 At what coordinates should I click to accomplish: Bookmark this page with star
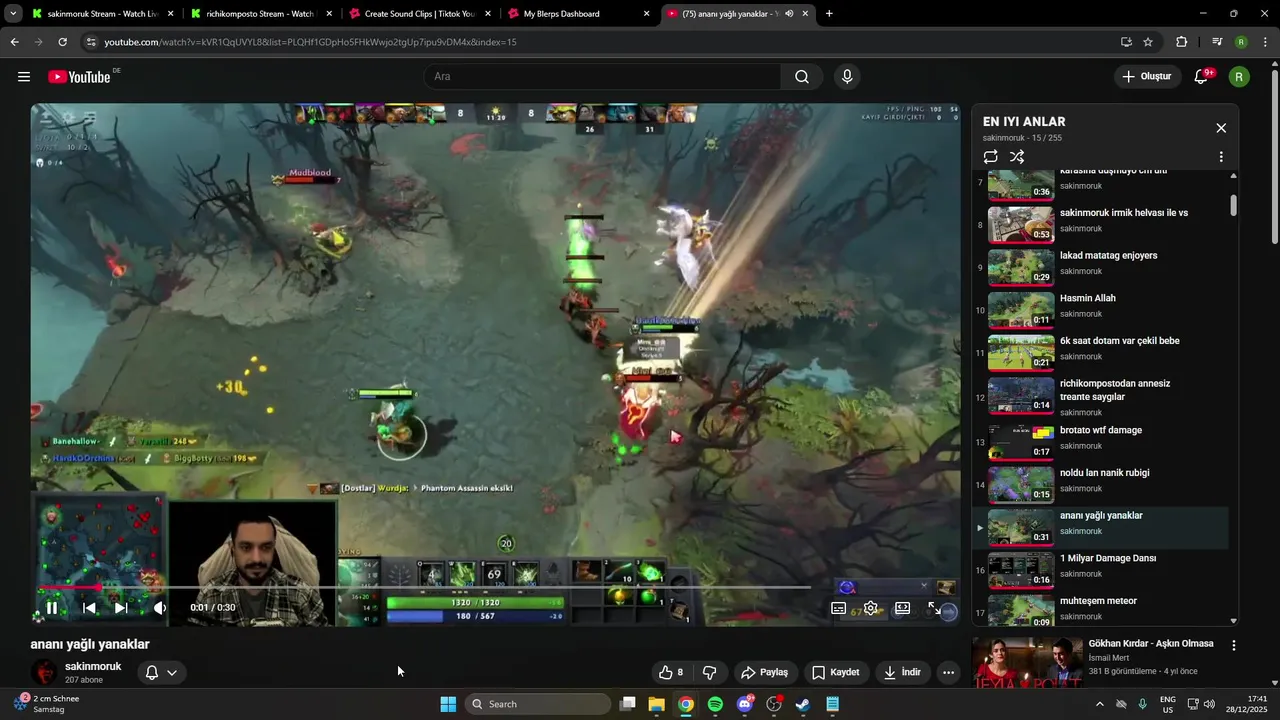[1148, 42]
